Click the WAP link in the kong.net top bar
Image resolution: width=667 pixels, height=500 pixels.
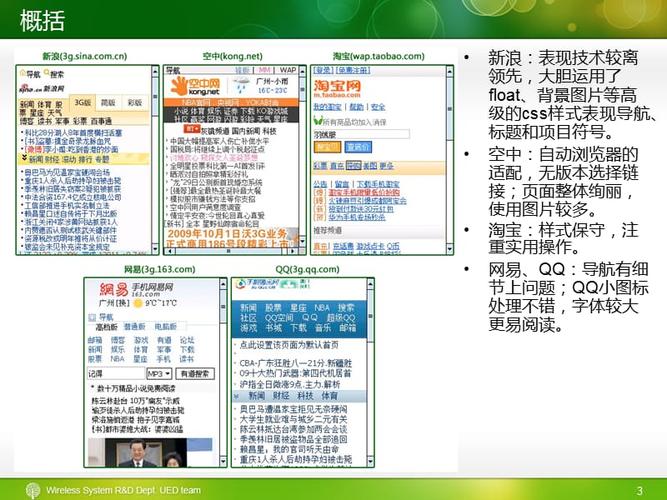287,70
